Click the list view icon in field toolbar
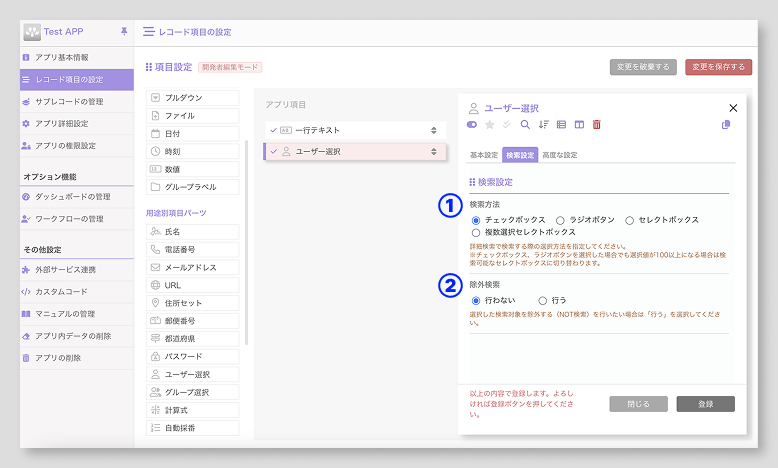This screenshot has height=468, width=778. (x=561, y=125)
